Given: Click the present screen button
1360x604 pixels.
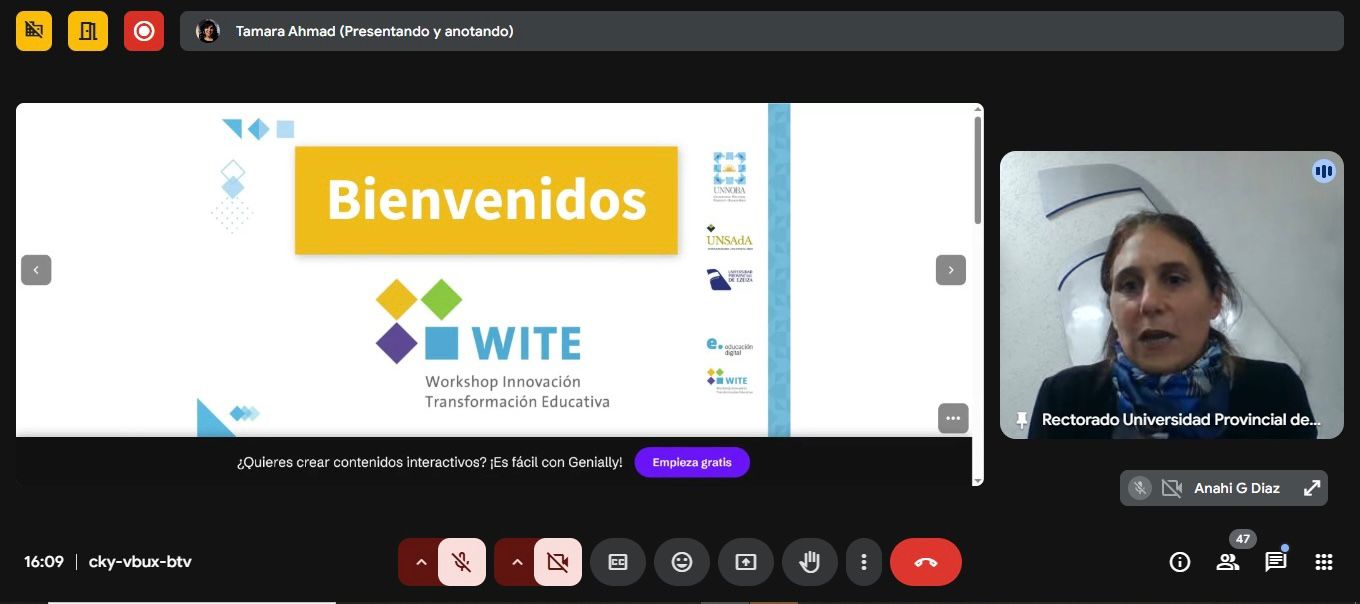Looking at the screenshot, I should [x=746, y=562].
